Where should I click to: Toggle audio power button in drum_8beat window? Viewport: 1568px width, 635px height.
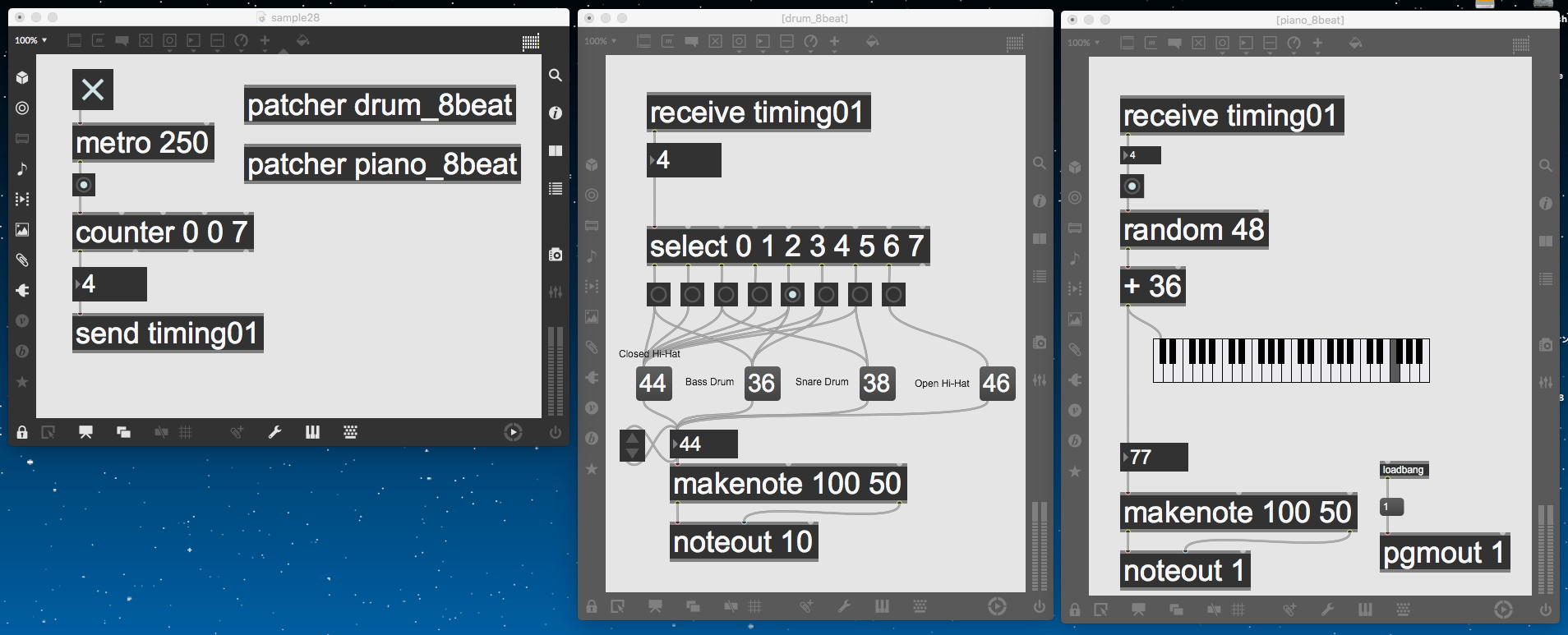1040,606
